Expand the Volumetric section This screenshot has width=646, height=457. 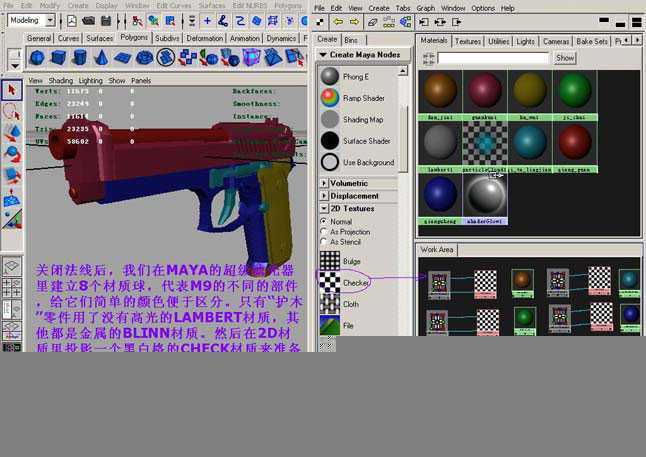(324, 183)
